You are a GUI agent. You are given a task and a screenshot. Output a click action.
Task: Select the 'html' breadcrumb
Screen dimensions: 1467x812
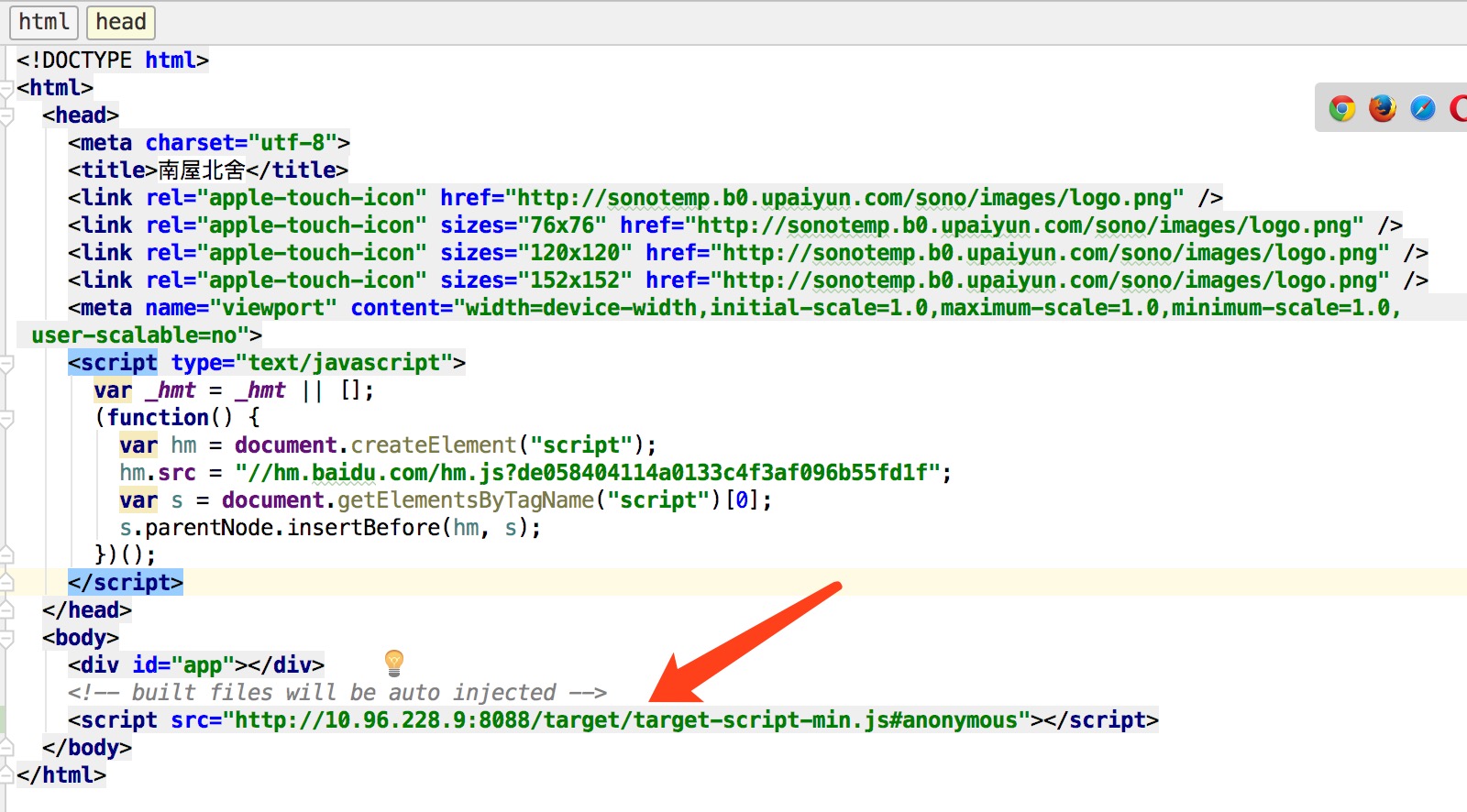click(x=44, y=21)
